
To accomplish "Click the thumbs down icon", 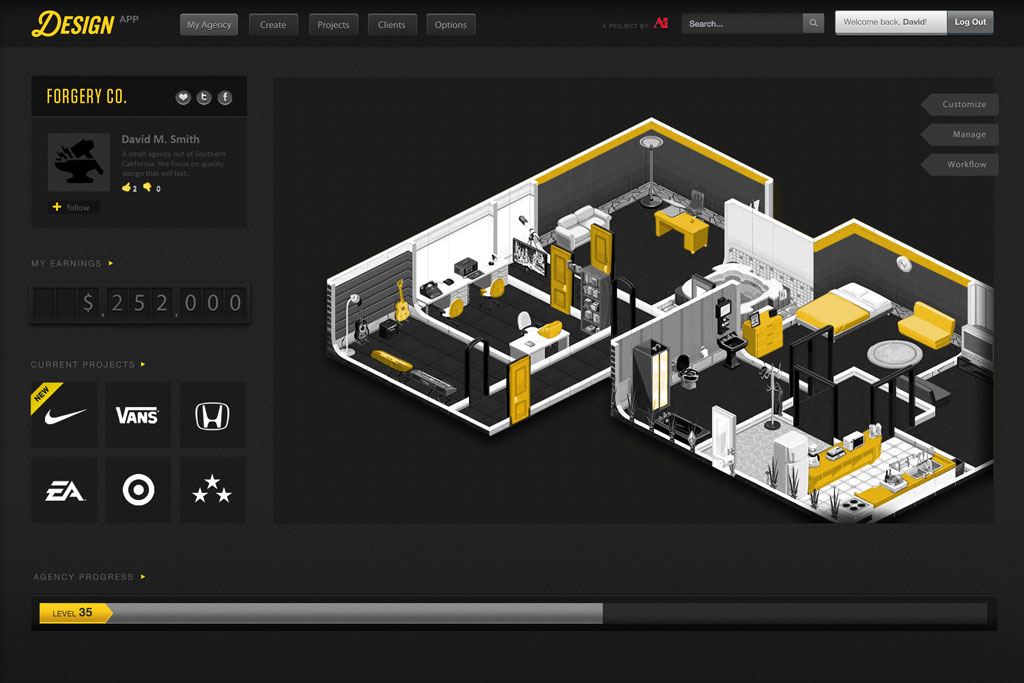I will 147,187.
